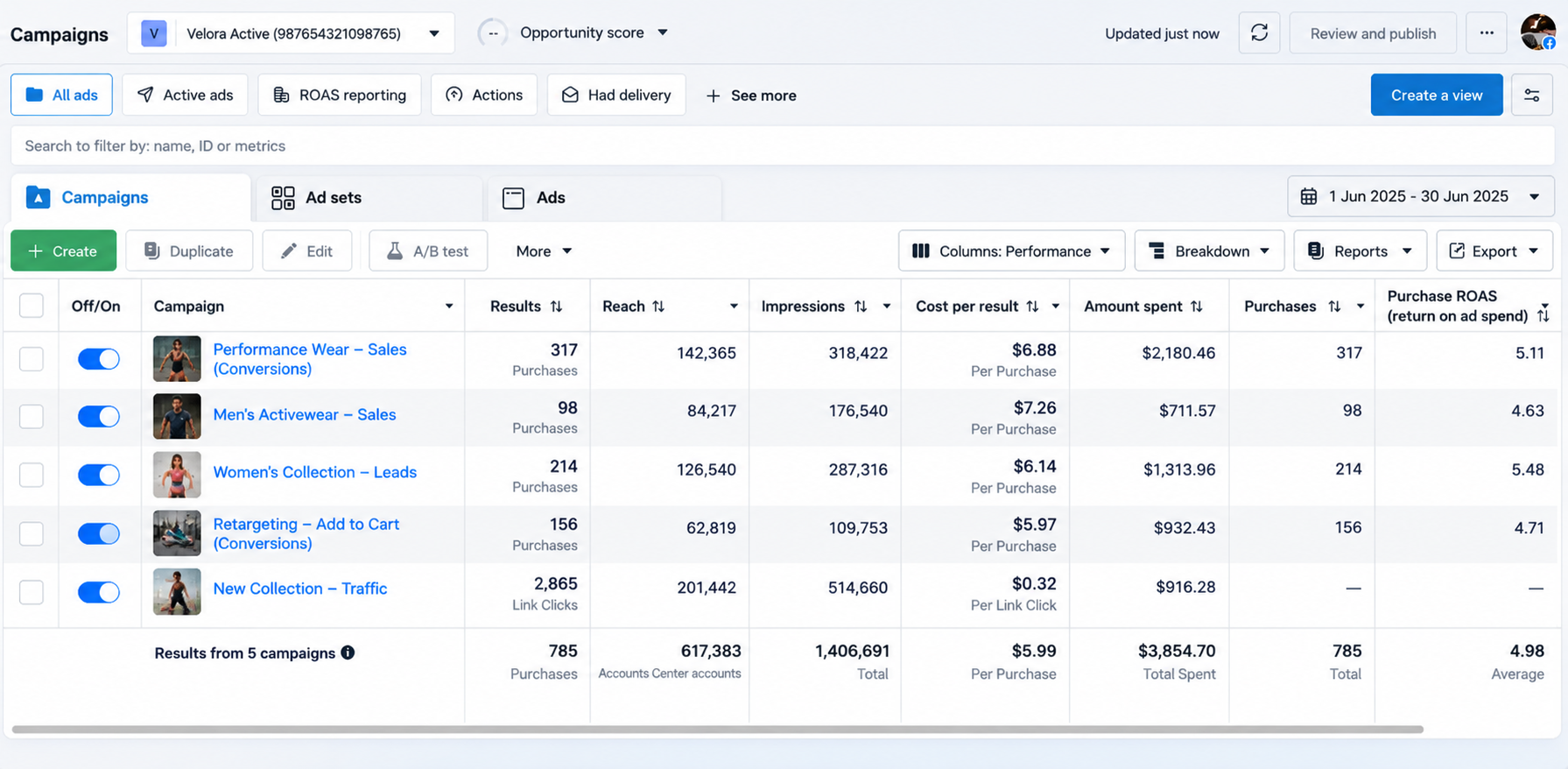The image size is (1568, 769).
Task: Expand the Breakdown dropdown
Action: [1209, 251]
